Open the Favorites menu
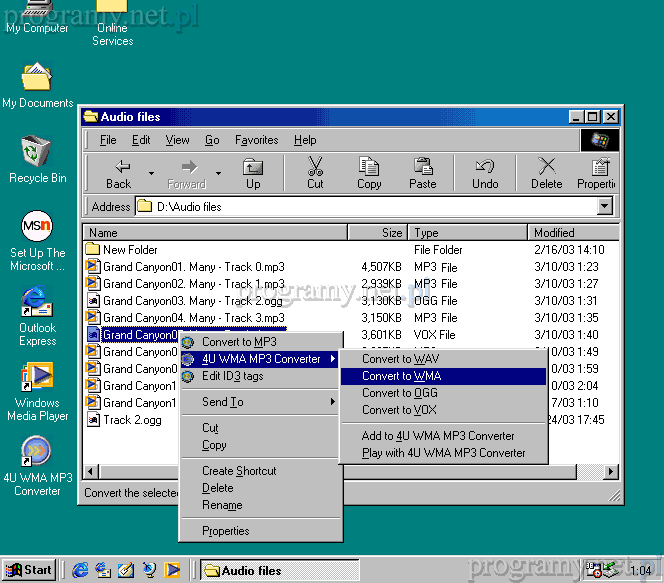The height and width of the screenshot is (583, 664). (256, 140)
